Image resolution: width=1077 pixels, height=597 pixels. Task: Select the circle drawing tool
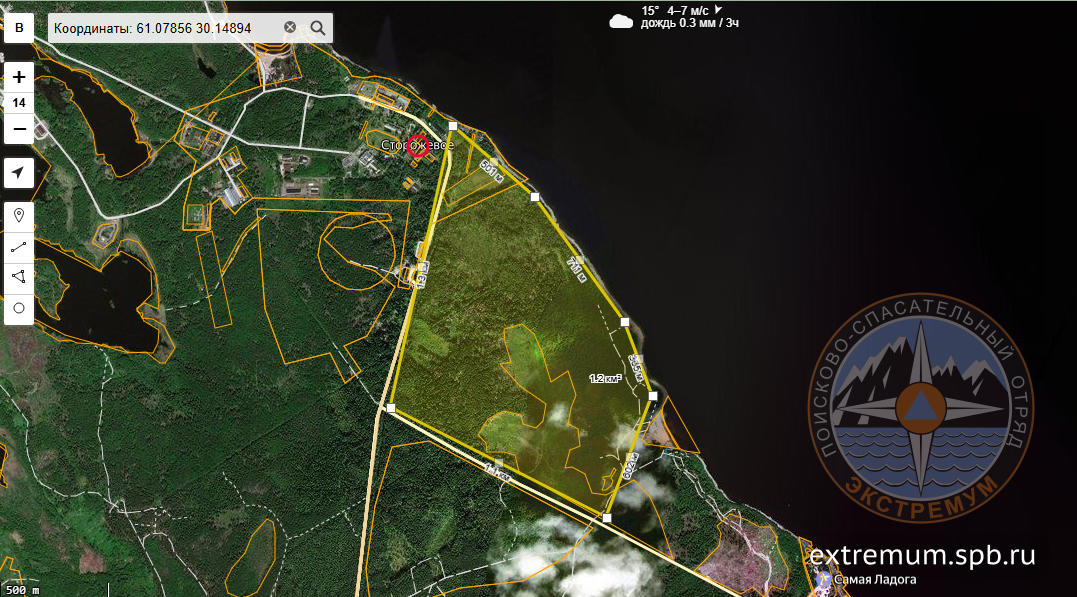19,308
